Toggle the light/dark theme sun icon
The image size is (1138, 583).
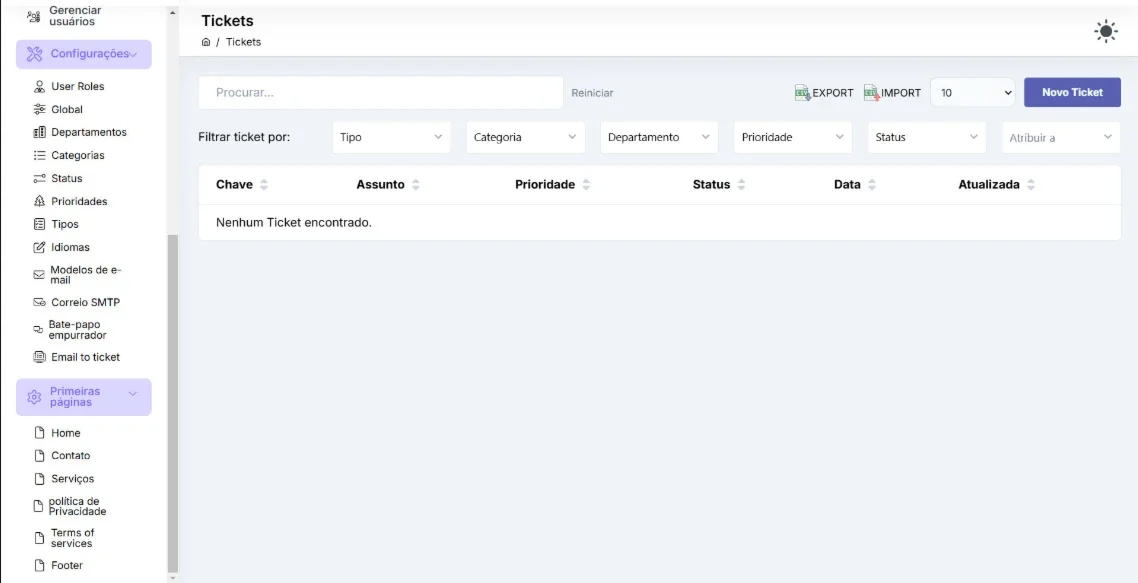click(1105, 31)
